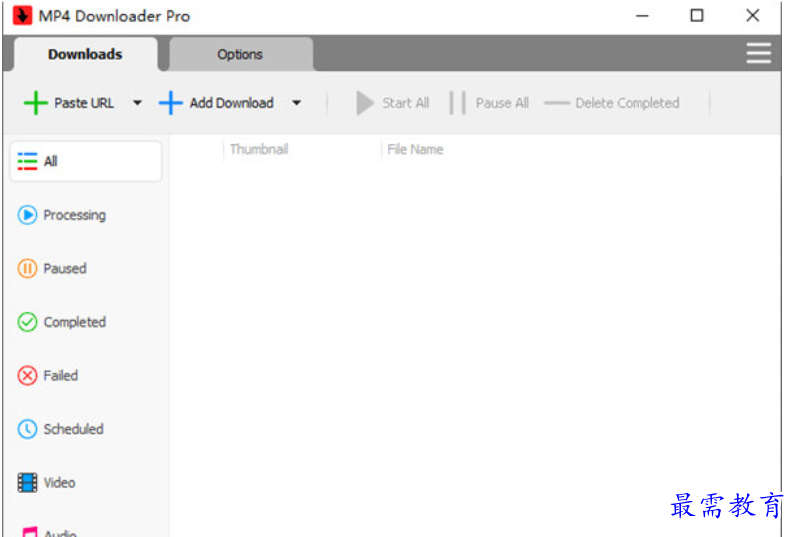The width and height of the screenshot is (792, 537).
Task: Expand the Add Download dropdown arrow
Action: [296, 103]
